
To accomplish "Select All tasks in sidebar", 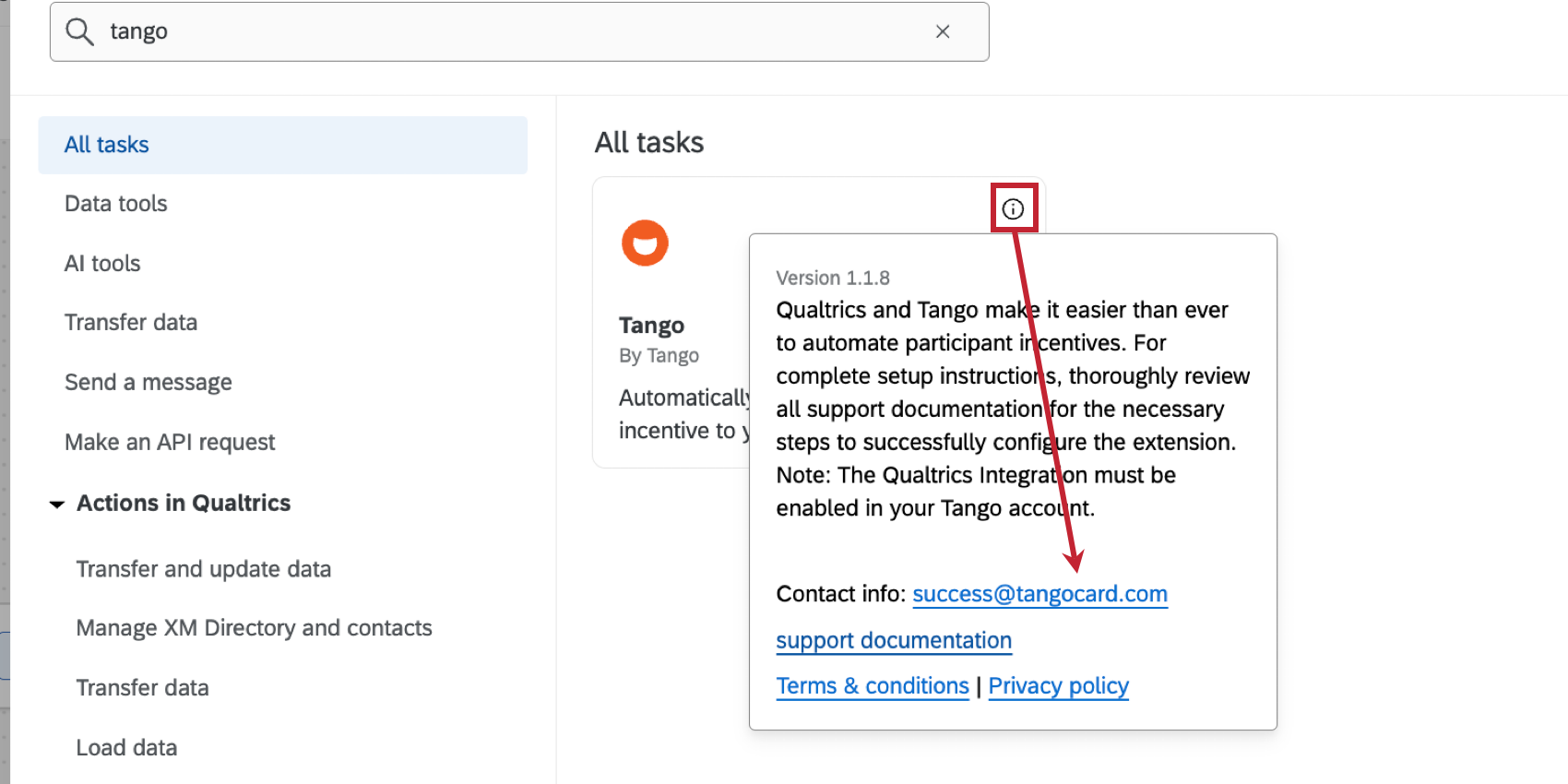I will click(282, 145).
